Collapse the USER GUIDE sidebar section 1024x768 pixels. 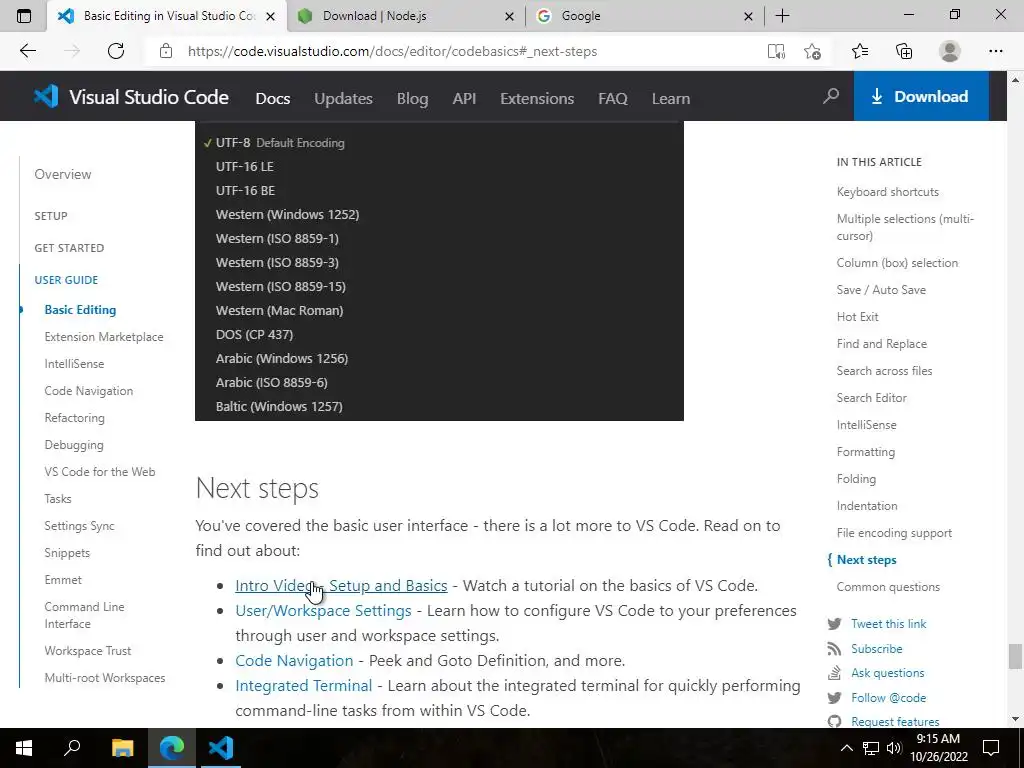tap(66, 280)
